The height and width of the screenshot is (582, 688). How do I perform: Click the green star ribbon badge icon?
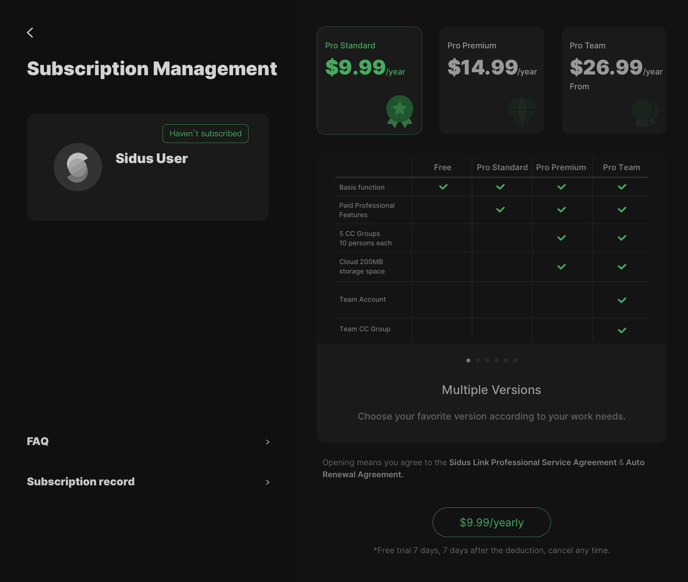pos(399,111)
